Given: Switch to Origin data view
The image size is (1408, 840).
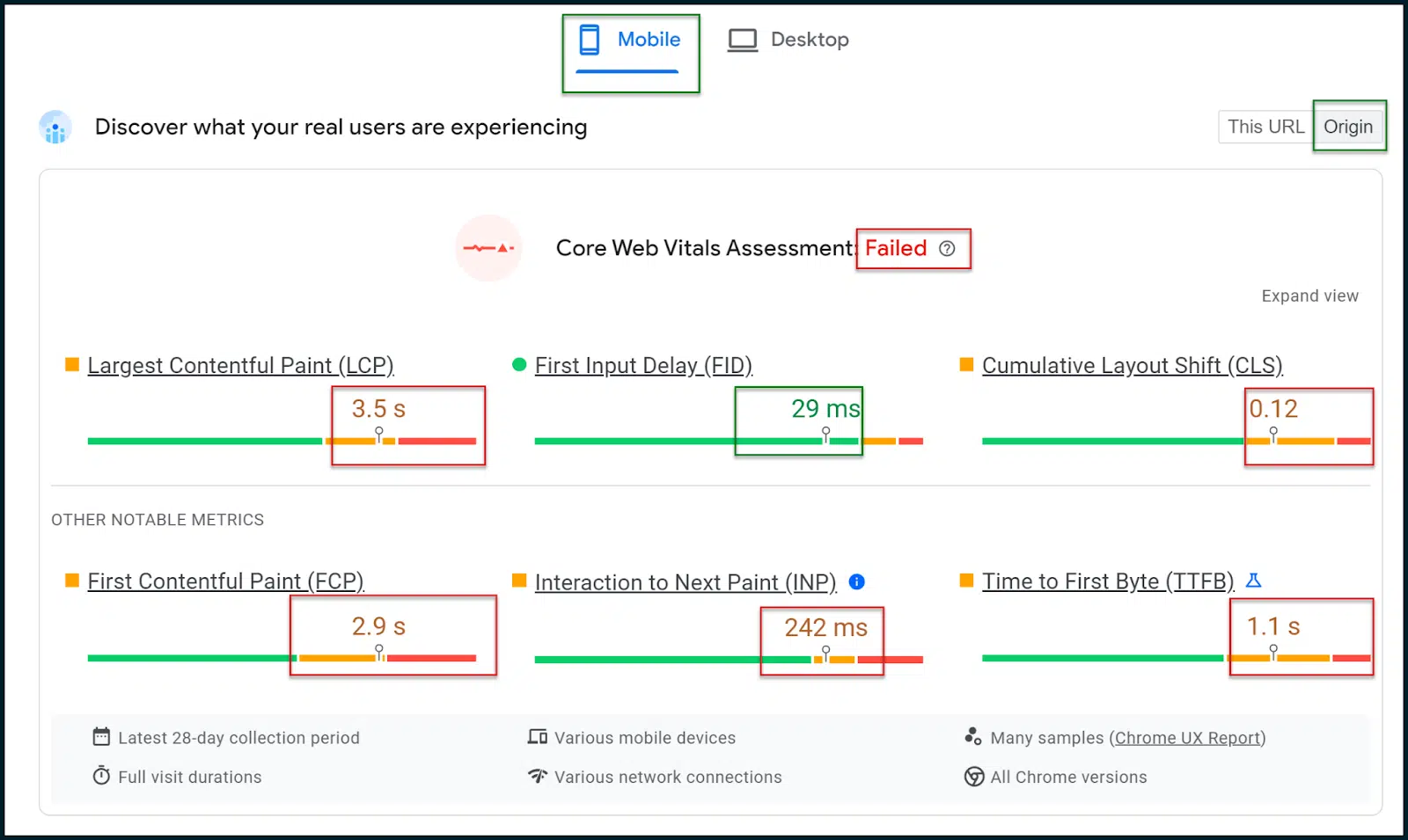Looking at the screenshot, I should (1347, 127).
